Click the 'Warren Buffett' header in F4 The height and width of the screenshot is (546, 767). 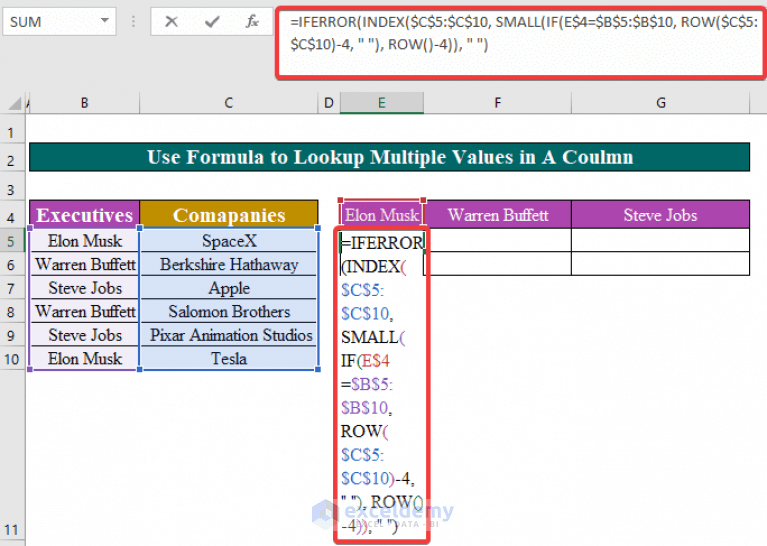coord(497,214)
